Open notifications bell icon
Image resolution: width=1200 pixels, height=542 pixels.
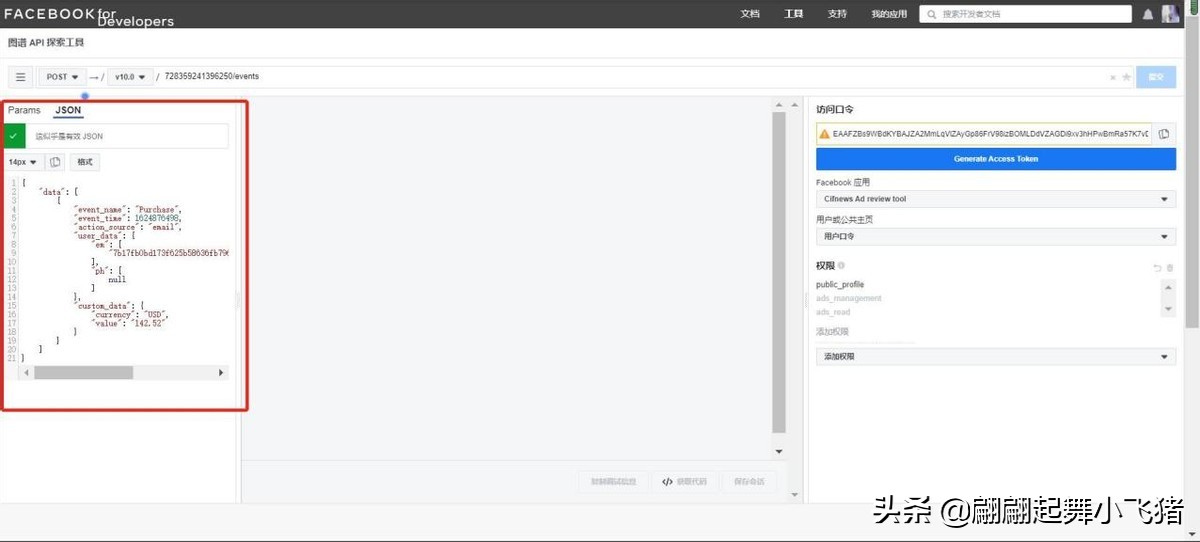click(x=1147, y=14)
